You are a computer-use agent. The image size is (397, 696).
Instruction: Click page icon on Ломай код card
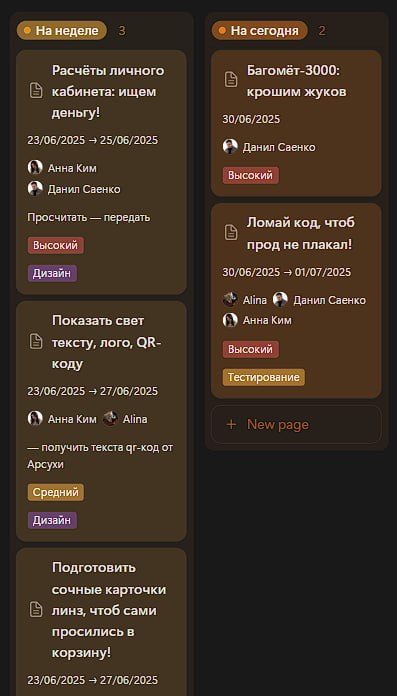click(x=231, y=232)
